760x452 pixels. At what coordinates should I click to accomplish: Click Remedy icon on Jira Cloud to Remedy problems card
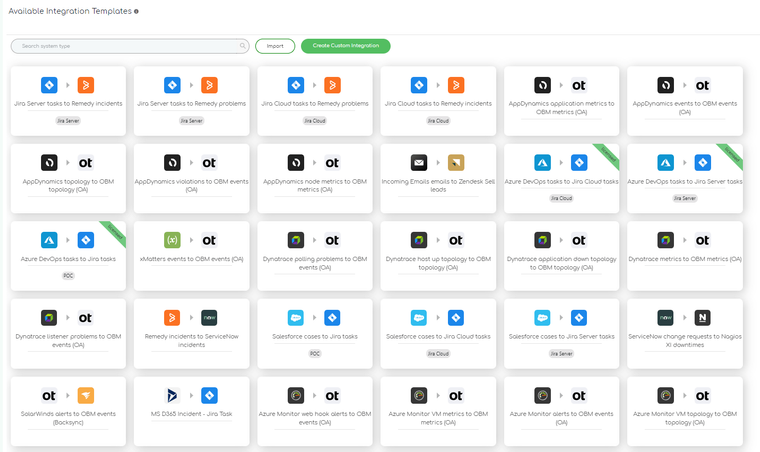tap(332, 85)
